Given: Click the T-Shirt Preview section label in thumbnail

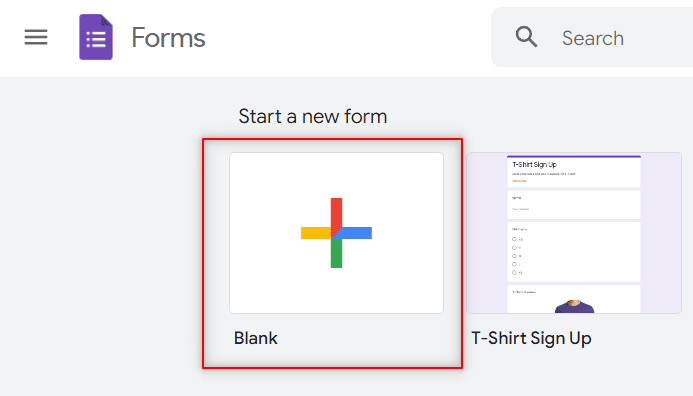Looking at the screenshot, I should [x=524, y=292].
